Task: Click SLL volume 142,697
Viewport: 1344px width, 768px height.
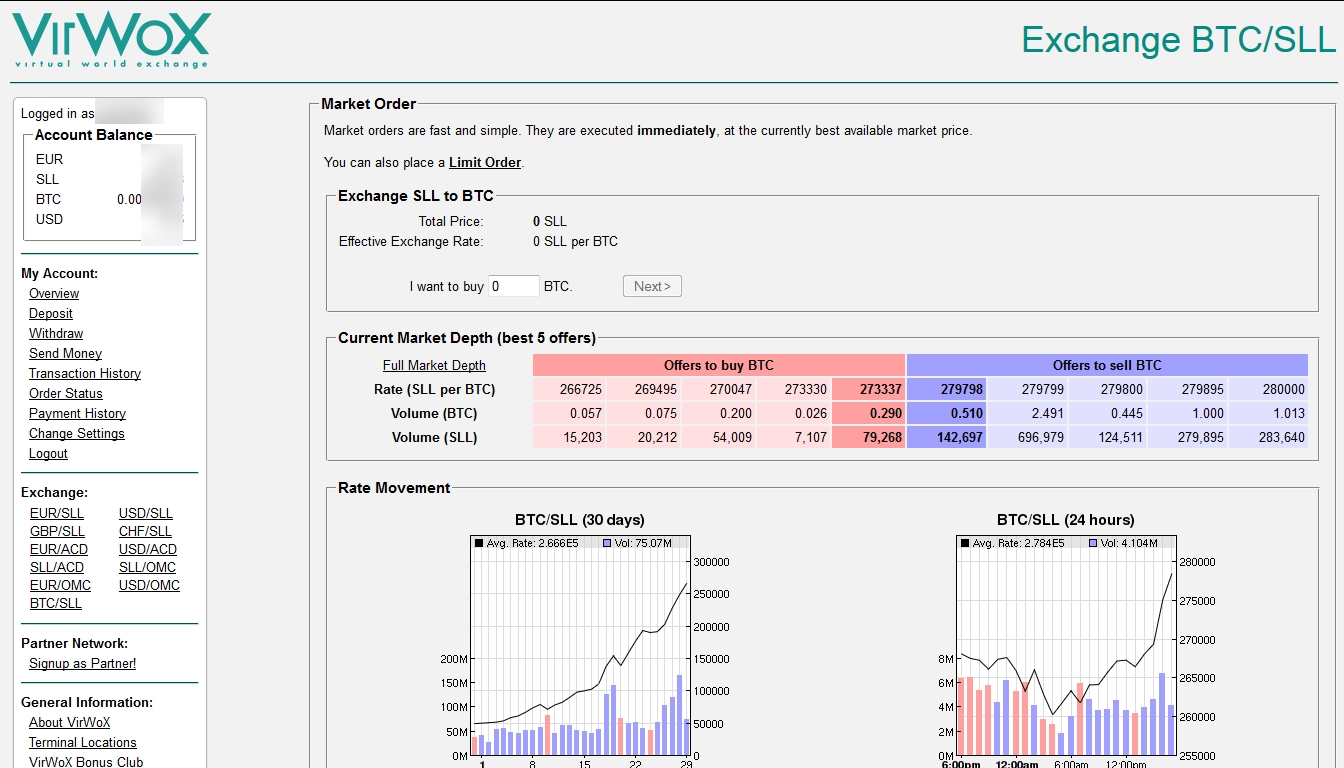Action: (946, 437)
